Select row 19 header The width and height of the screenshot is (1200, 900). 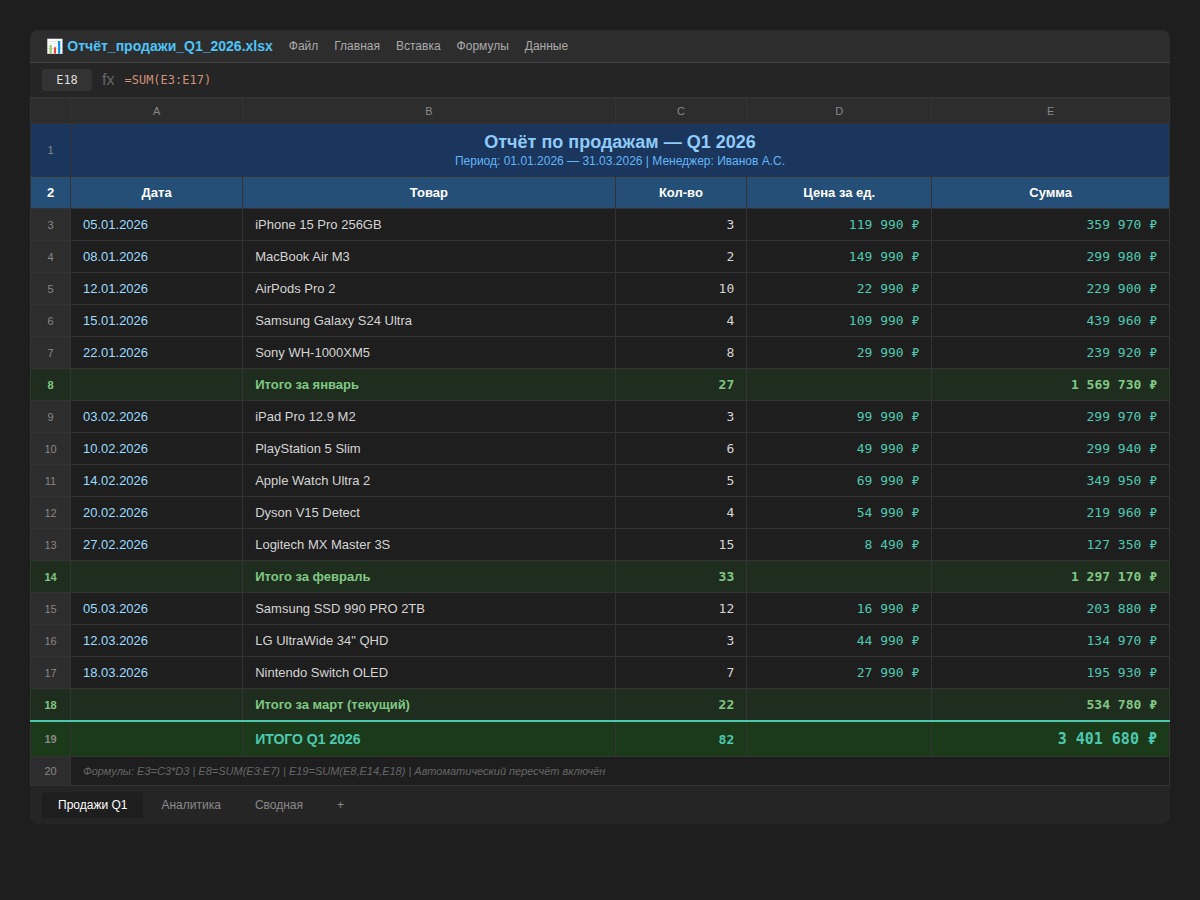50,739
